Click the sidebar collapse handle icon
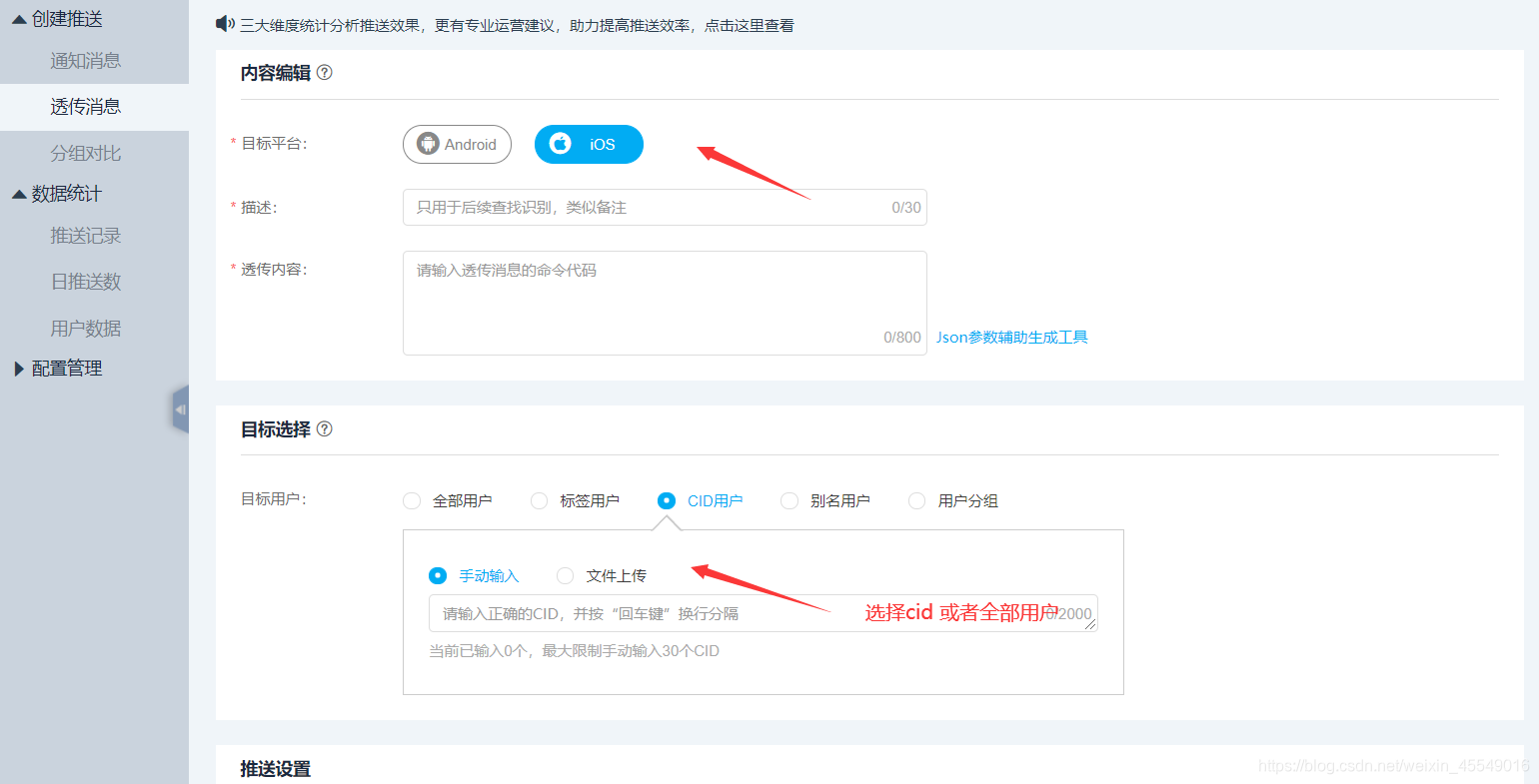The image size is (1539, 784). pos(180,409)
